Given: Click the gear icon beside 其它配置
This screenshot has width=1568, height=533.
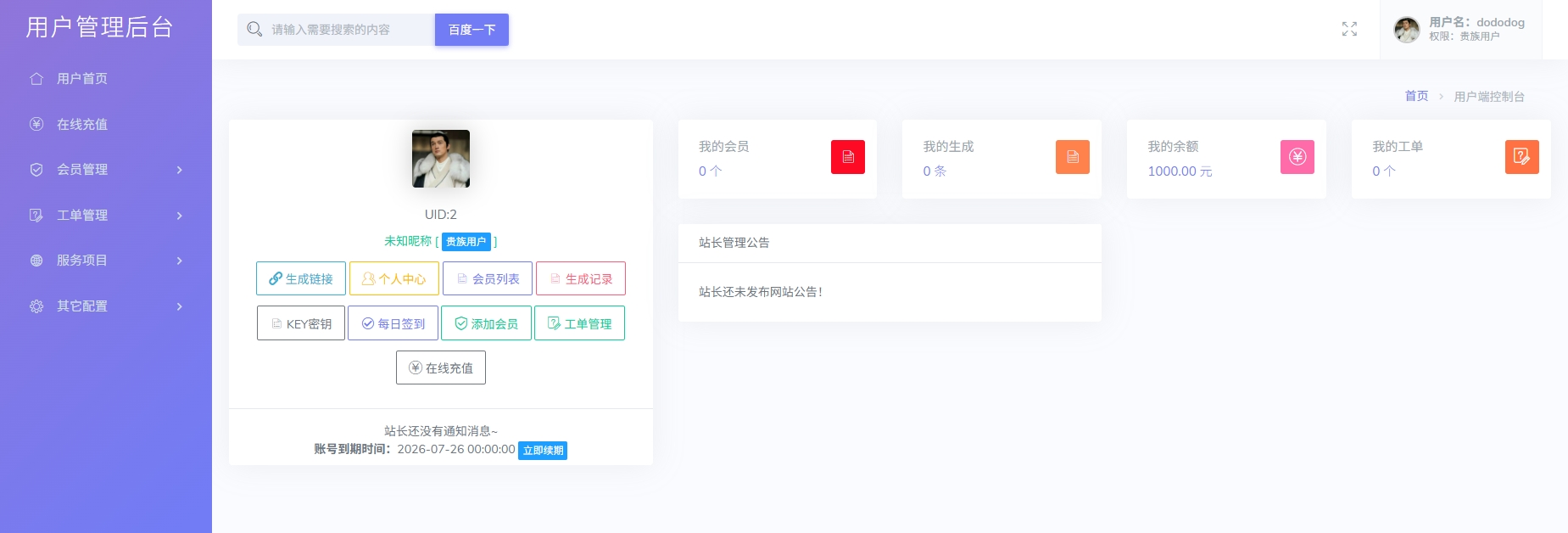Looking at the screenshot, I should point(36,306).
